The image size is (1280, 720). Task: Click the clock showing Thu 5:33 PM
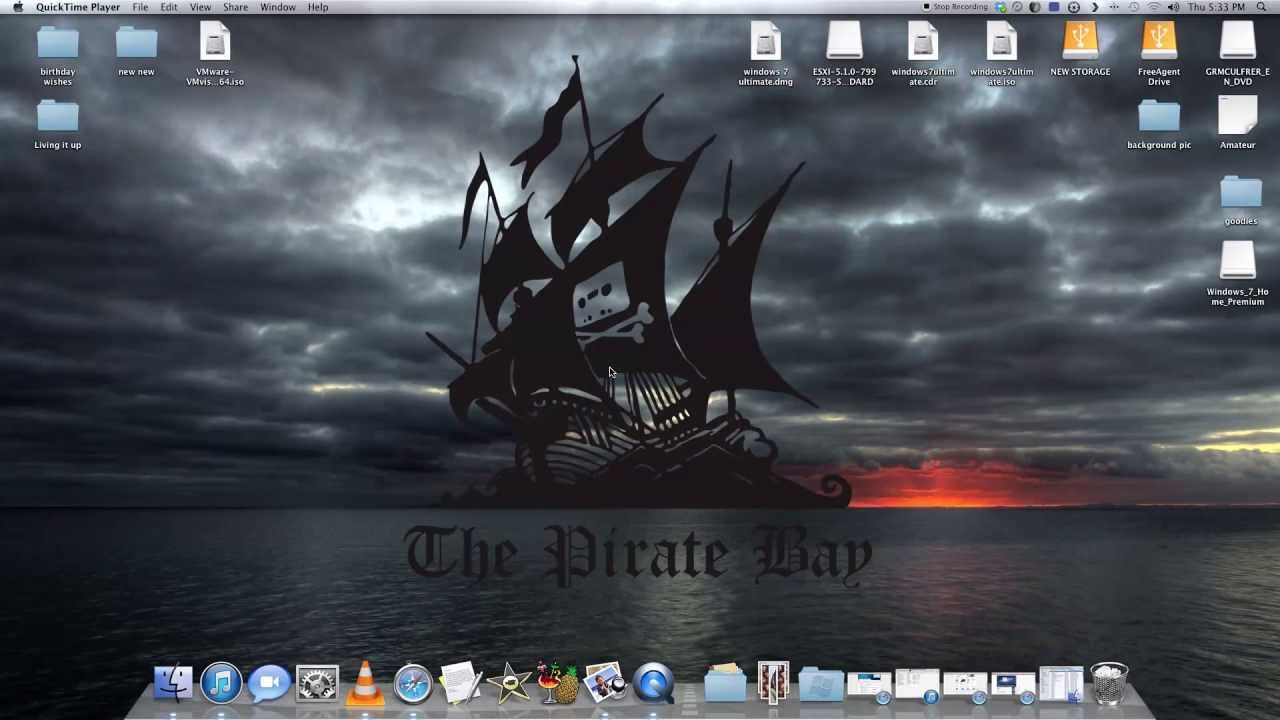[1216, 7]
